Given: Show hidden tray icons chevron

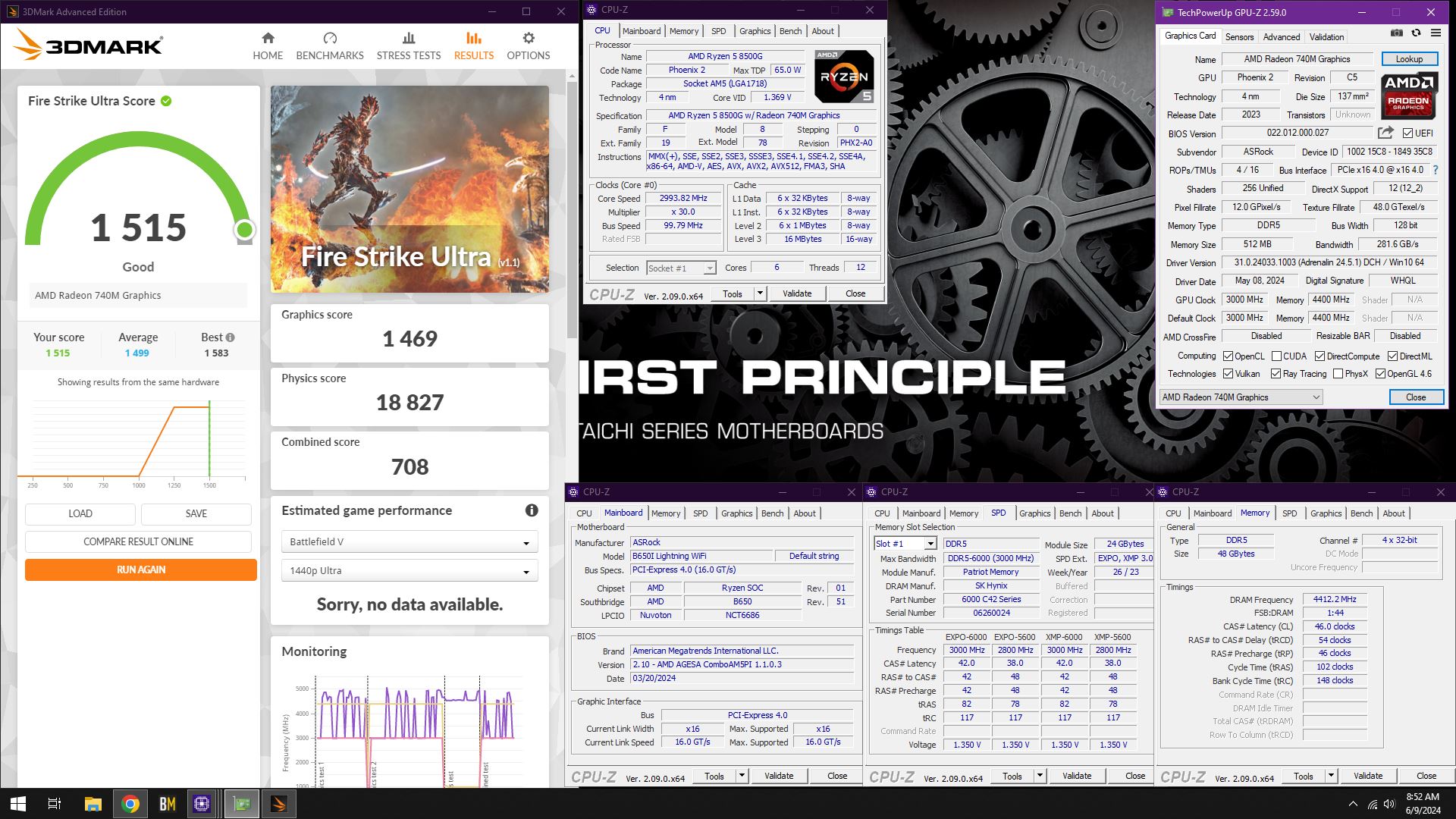Looking at the screenshot, I should (x=1353, y=804).
